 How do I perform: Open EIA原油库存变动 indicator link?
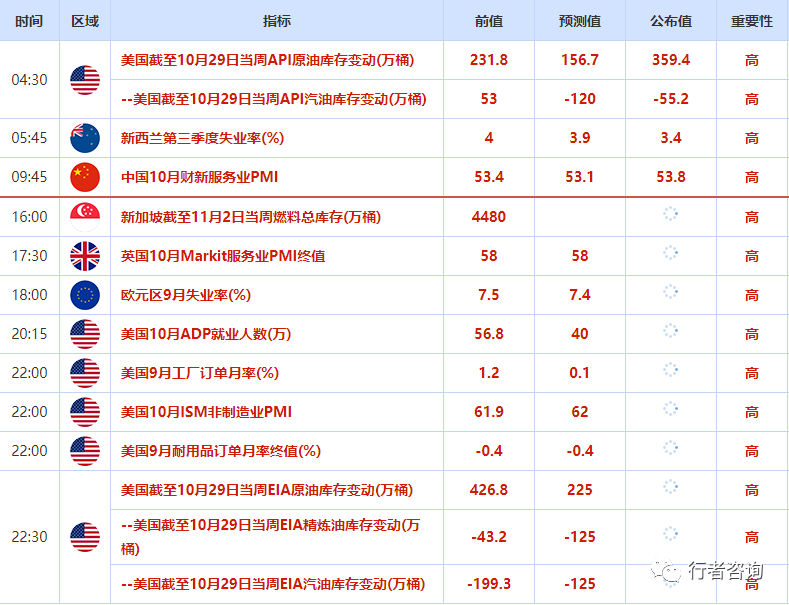click(x=267, y=490)
